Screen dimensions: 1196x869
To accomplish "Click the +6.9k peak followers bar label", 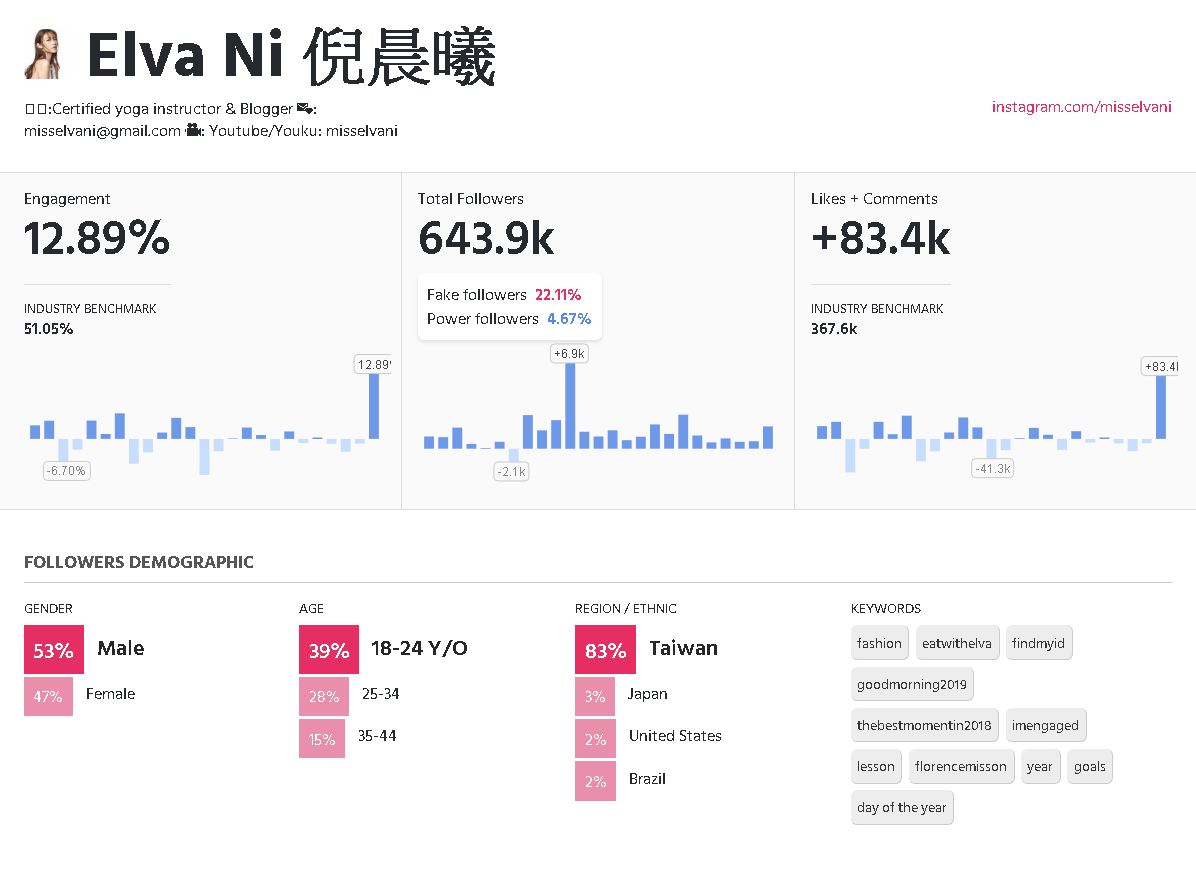I will [x=569, y=354].
